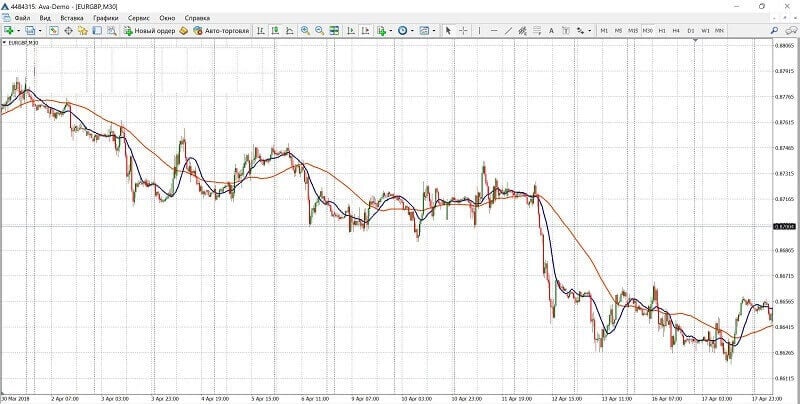Toggle chart auto scroll
This screenshot has width=800, height=404.
point(351,31)
